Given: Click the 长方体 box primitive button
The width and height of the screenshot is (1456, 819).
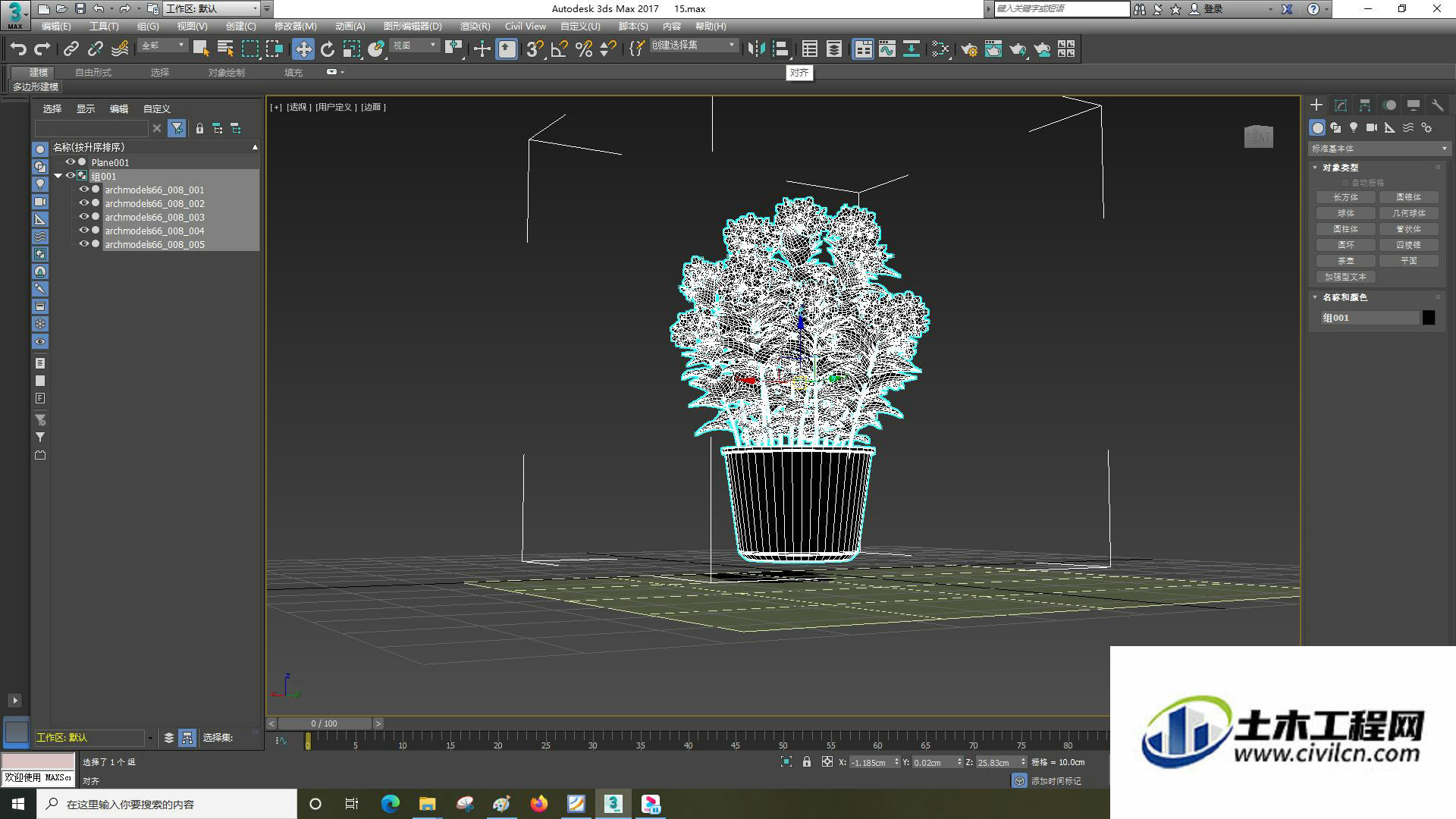Looking at the screenshot, I should click(1346, 197).
